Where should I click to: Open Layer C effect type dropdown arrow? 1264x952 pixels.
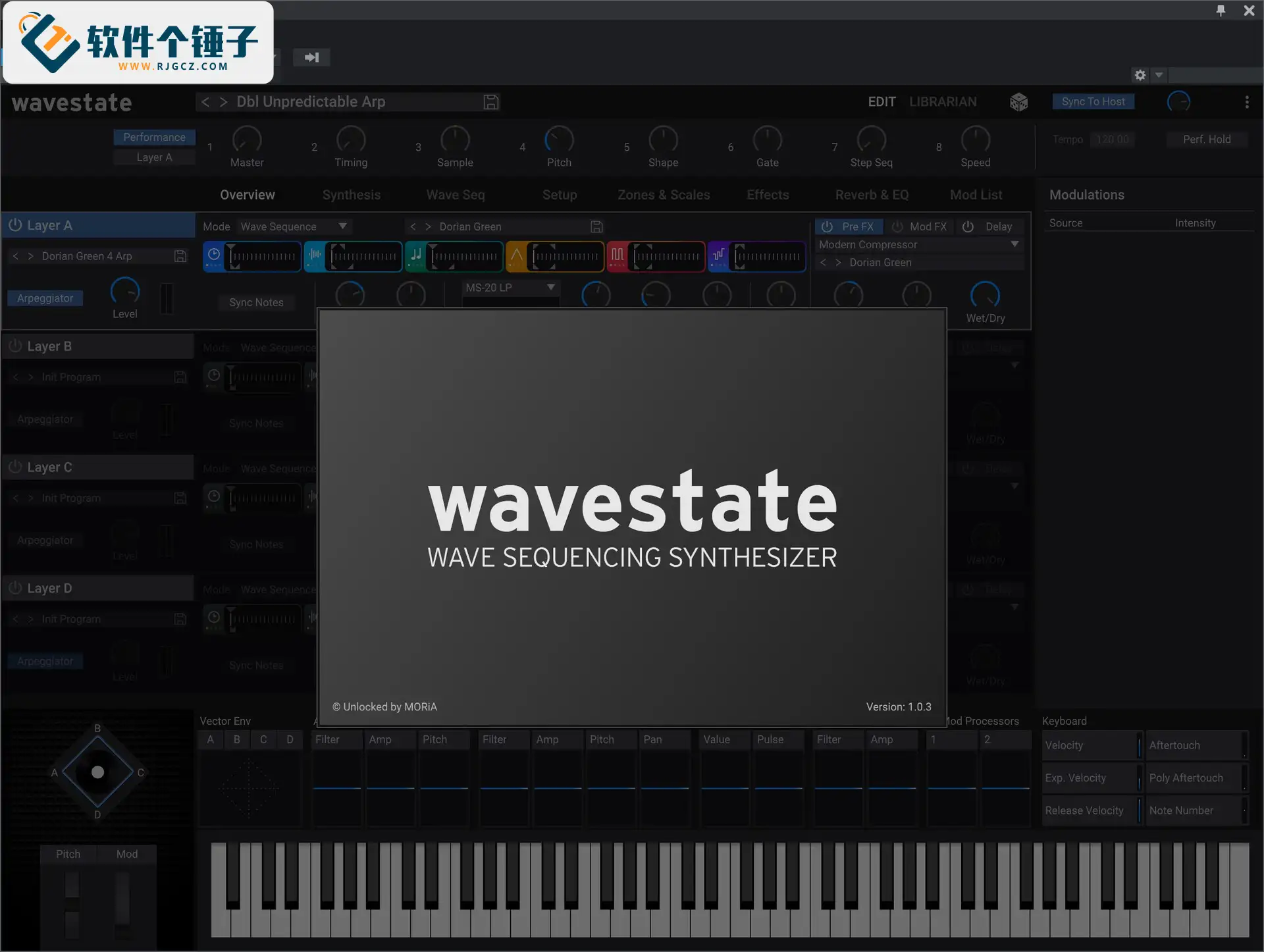click(x=1014, y=487)
